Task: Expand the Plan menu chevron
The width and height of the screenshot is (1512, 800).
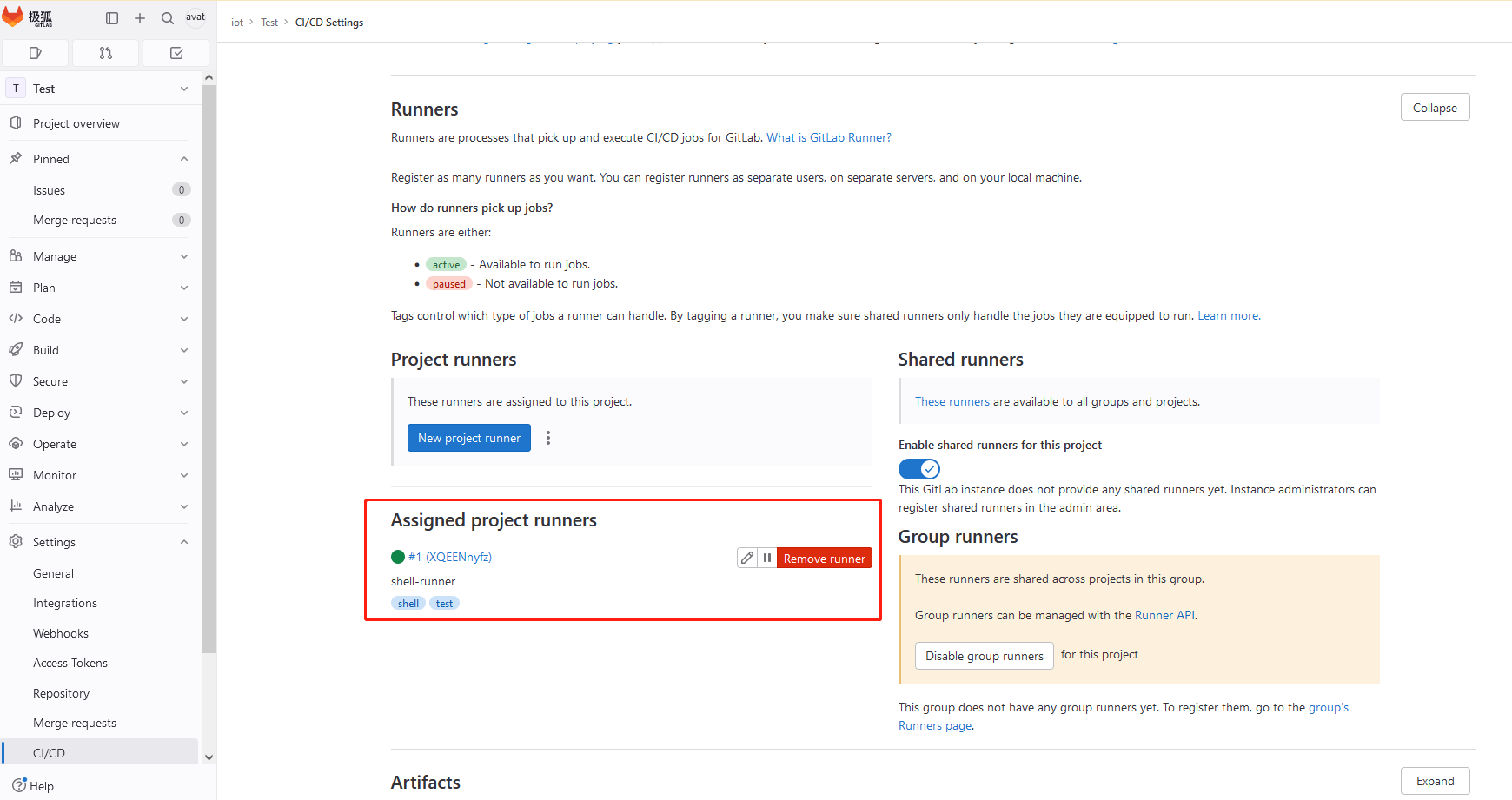Action: point(184,288)
